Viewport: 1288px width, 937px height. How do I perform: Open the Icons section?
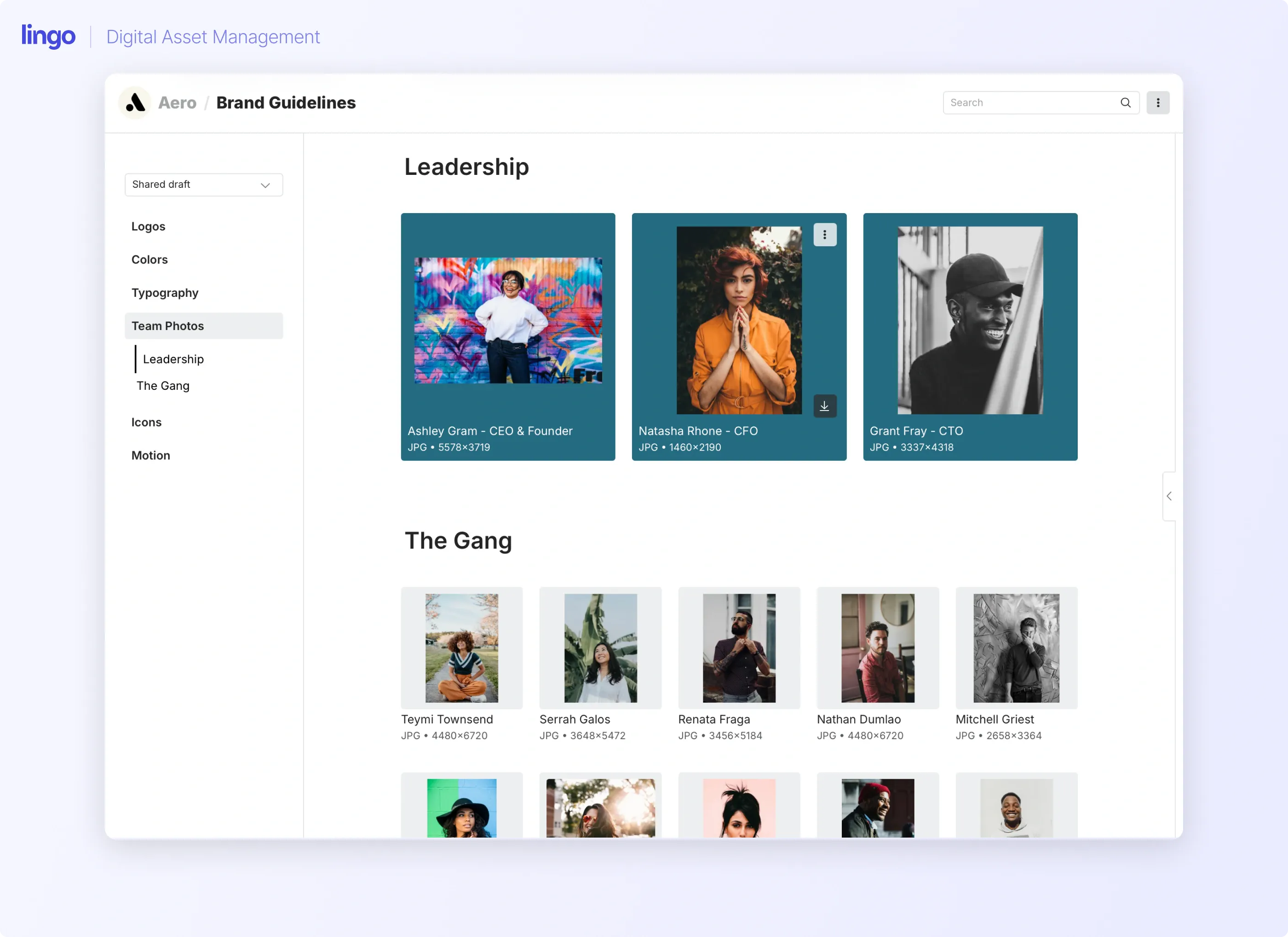147,422
